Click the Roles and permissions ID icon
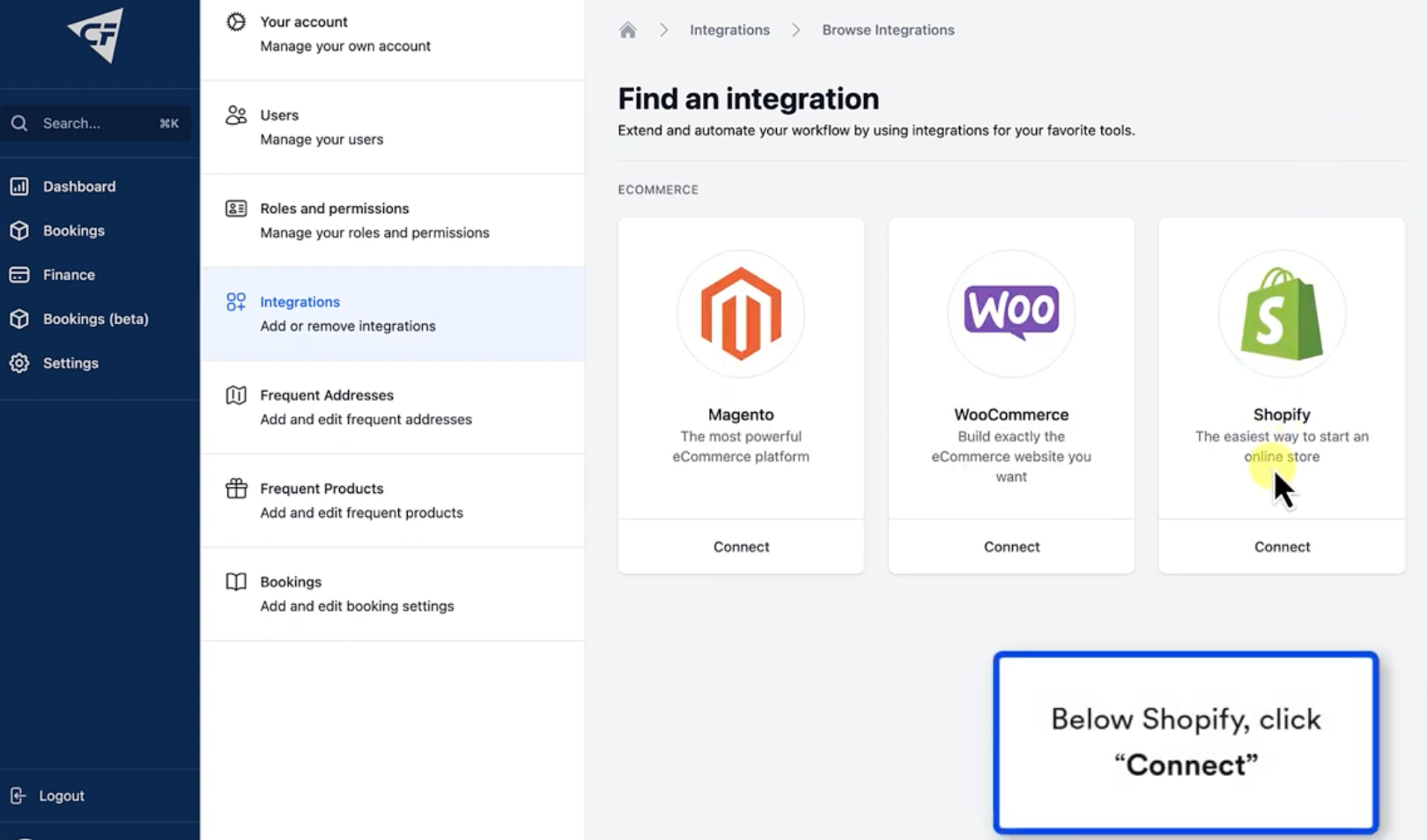Viewport: 1427px width, 840px height. coord(236,209)
